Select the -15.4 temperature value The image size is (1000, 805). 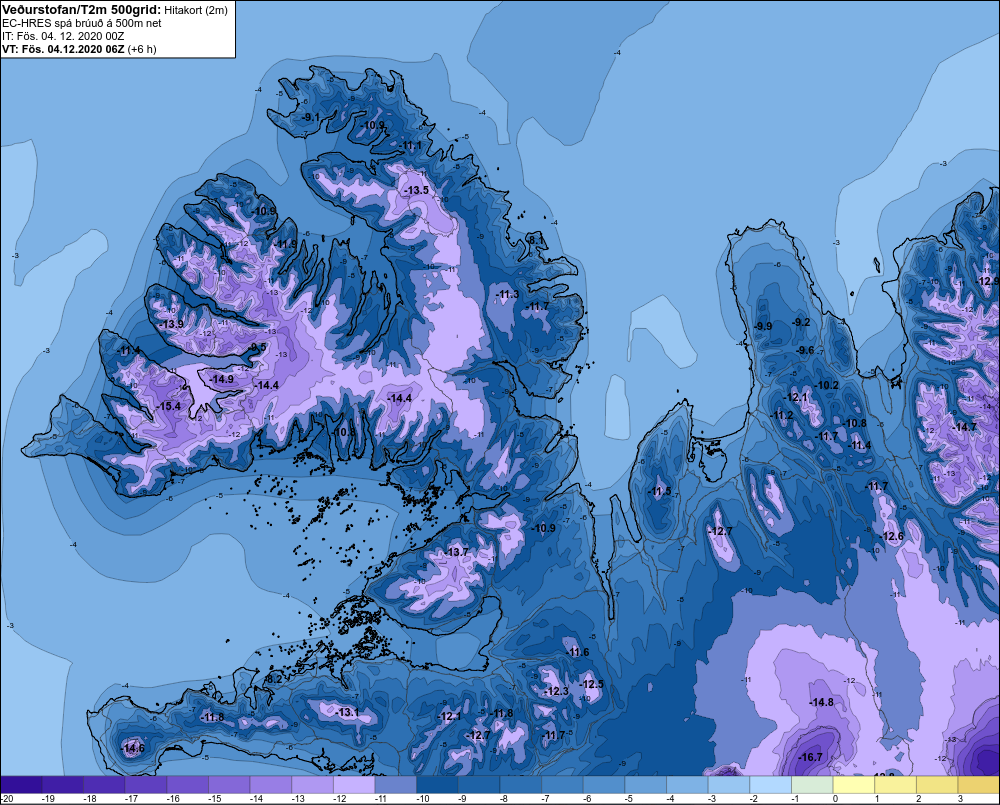coord(169,406)
